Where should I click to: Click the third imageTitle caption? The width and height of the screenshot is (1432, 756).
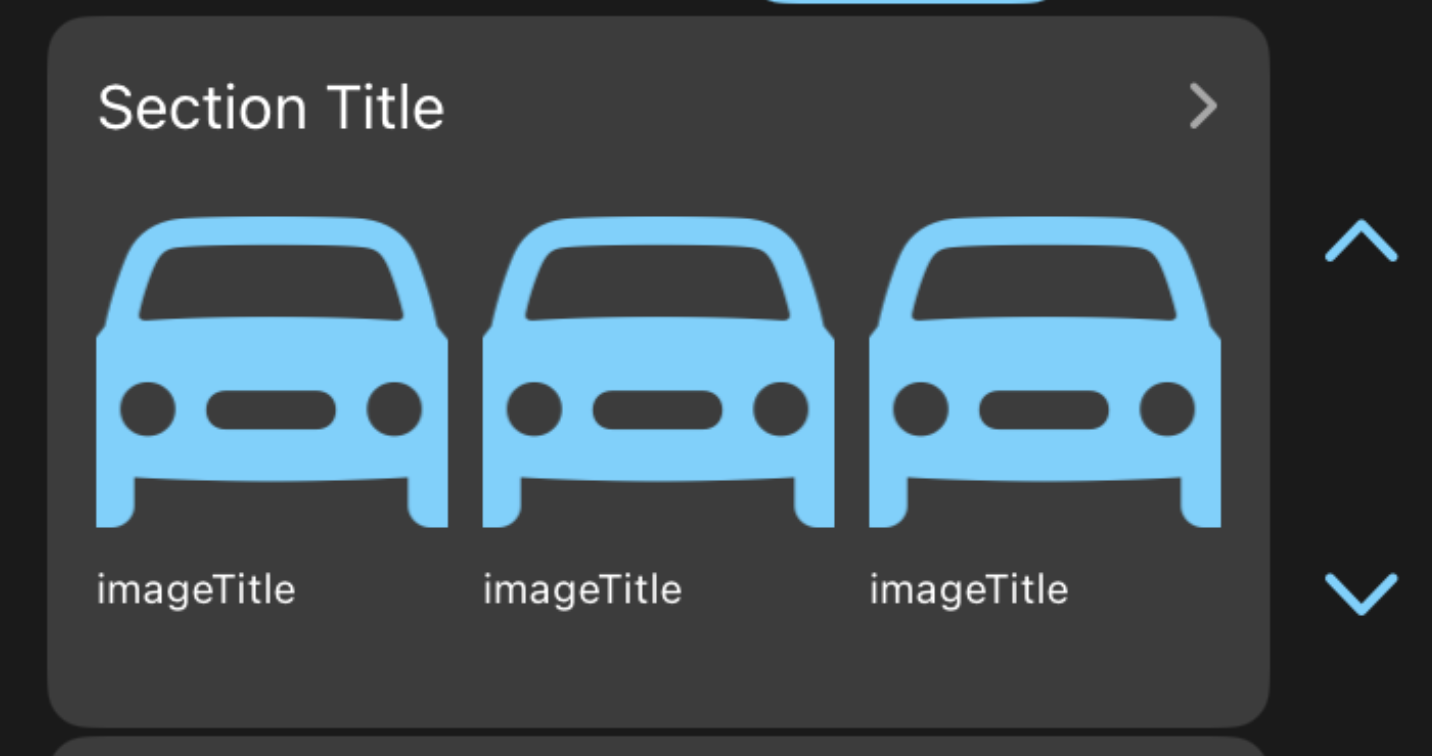point(968,589)
